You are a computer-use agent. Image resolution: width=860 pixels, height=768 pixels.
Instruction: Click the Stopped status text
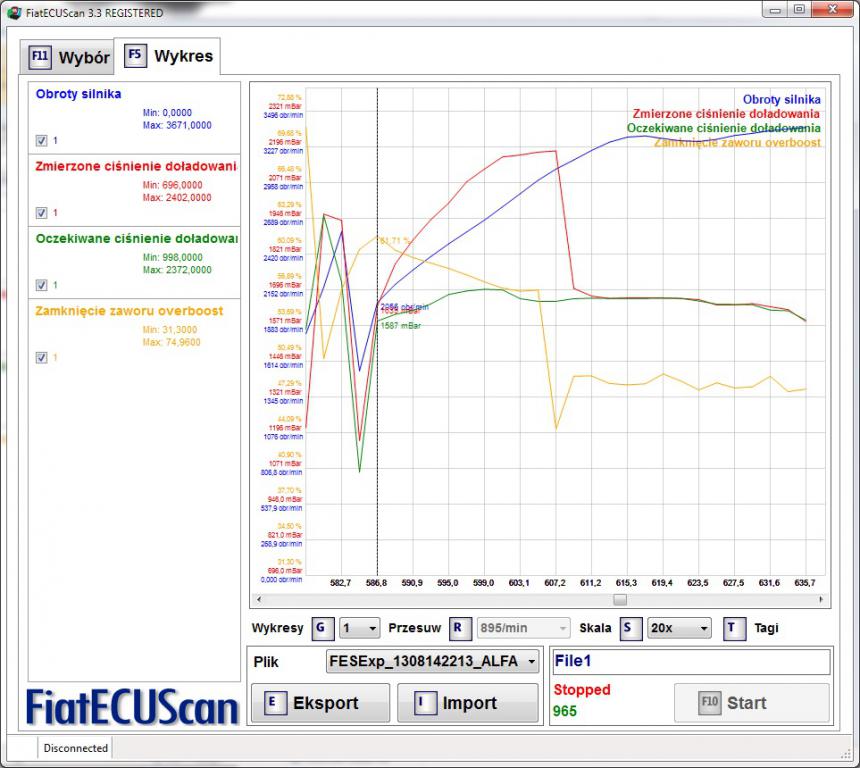tap(582, 690)
